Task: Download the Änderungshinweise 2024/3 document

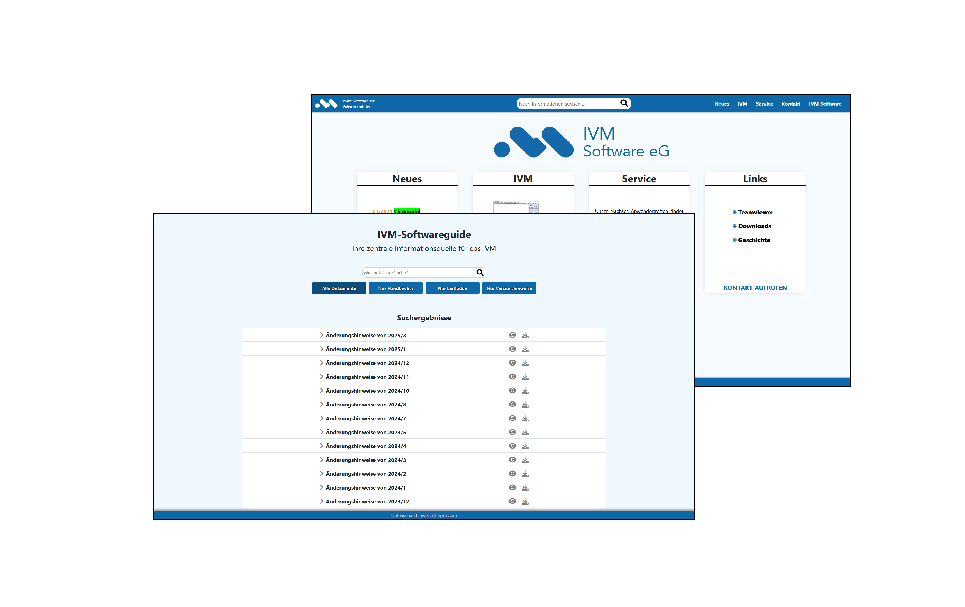Action: [526, 460]
